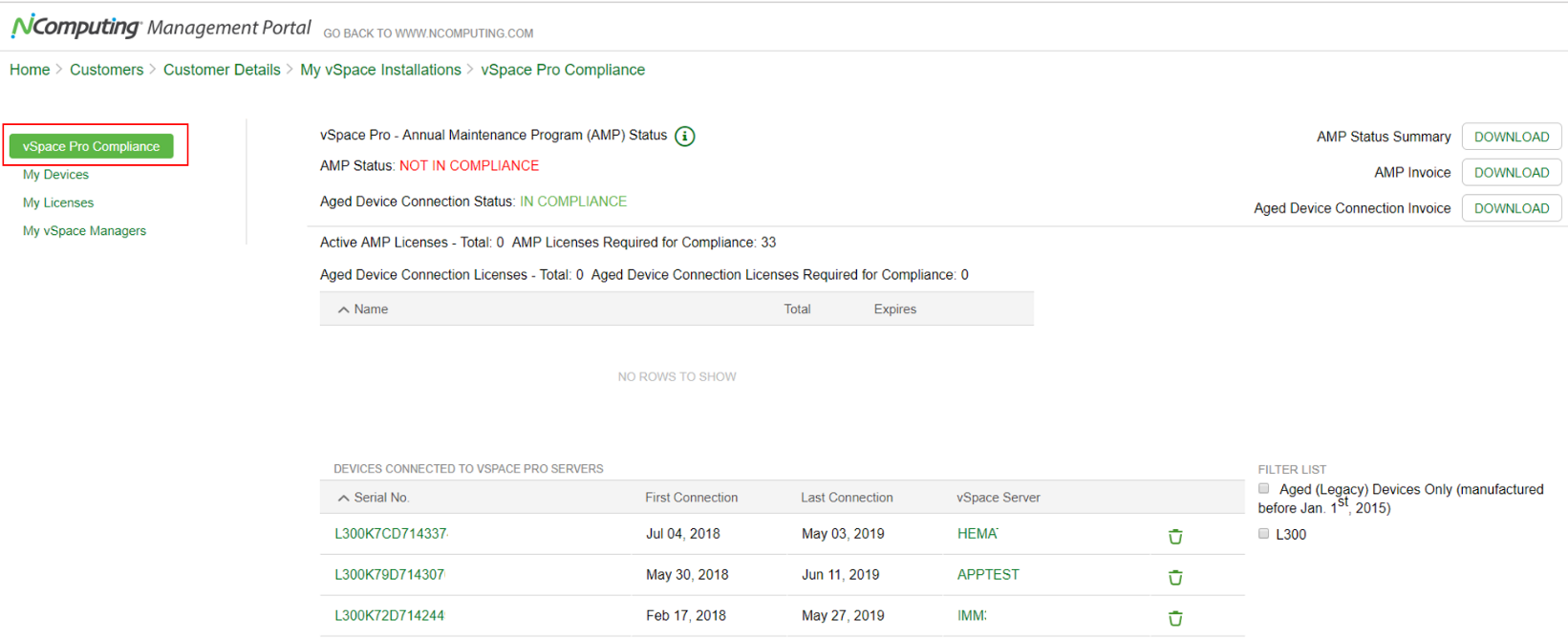1568x639 pixels.
Task: Click first connection date Feb 17, 2018
Action: [x=686, y=616]
